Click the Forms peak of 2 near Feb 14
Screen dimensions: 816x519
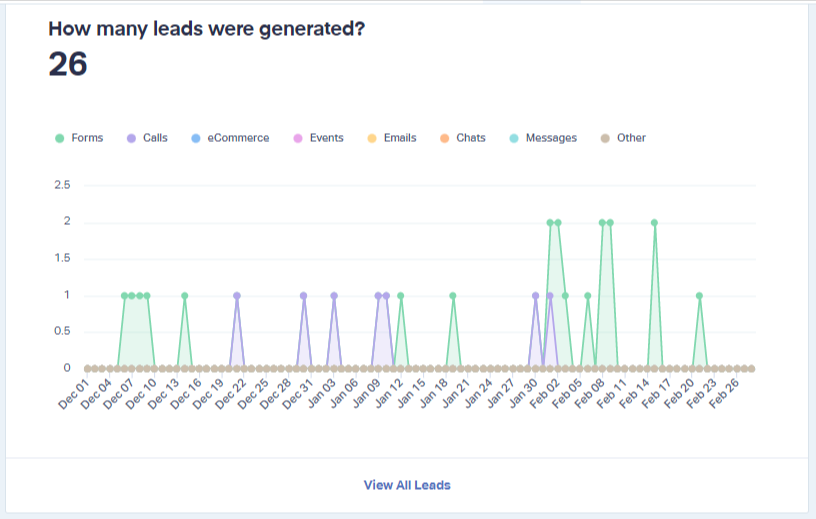point(654,222)
